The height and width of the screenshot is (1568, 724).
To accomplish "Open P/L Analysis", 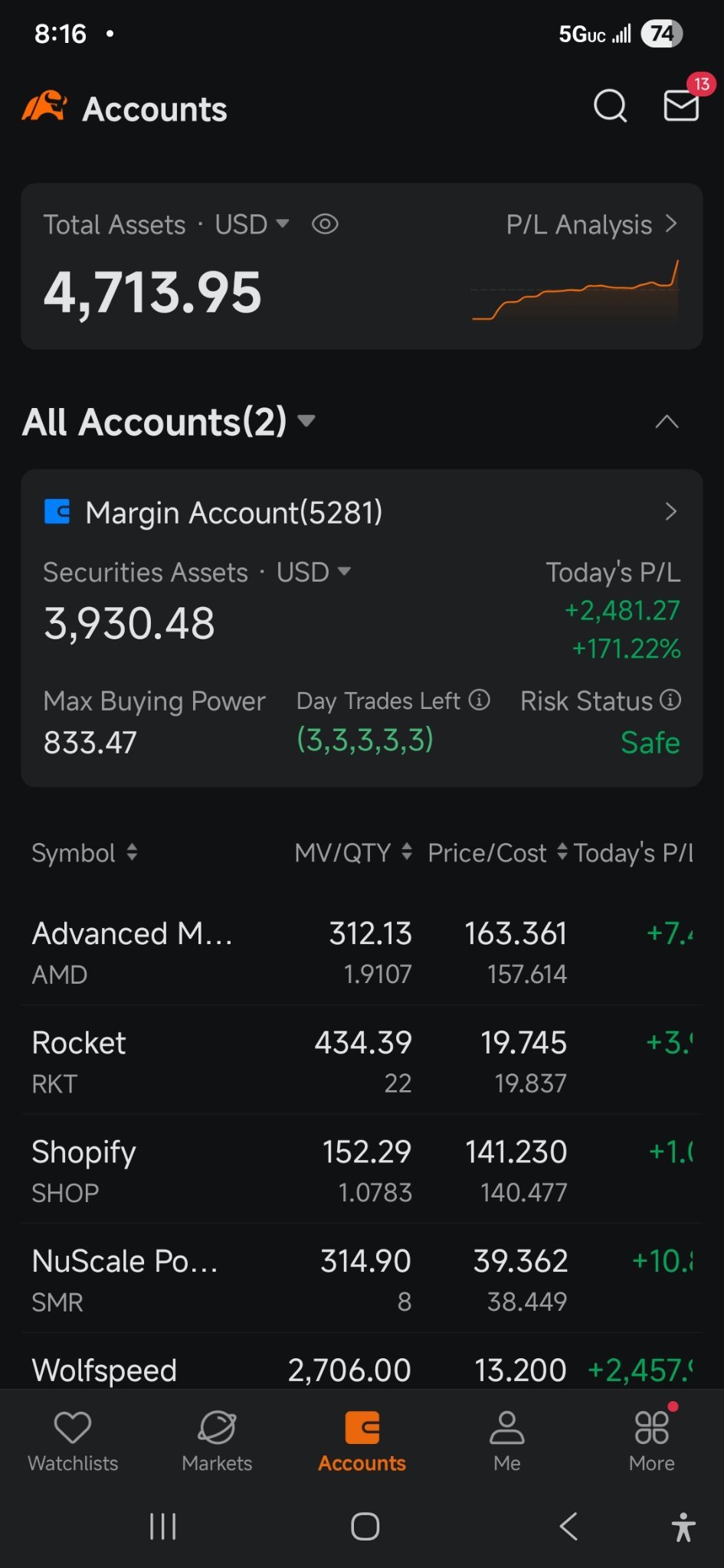I will click(591, 224).
